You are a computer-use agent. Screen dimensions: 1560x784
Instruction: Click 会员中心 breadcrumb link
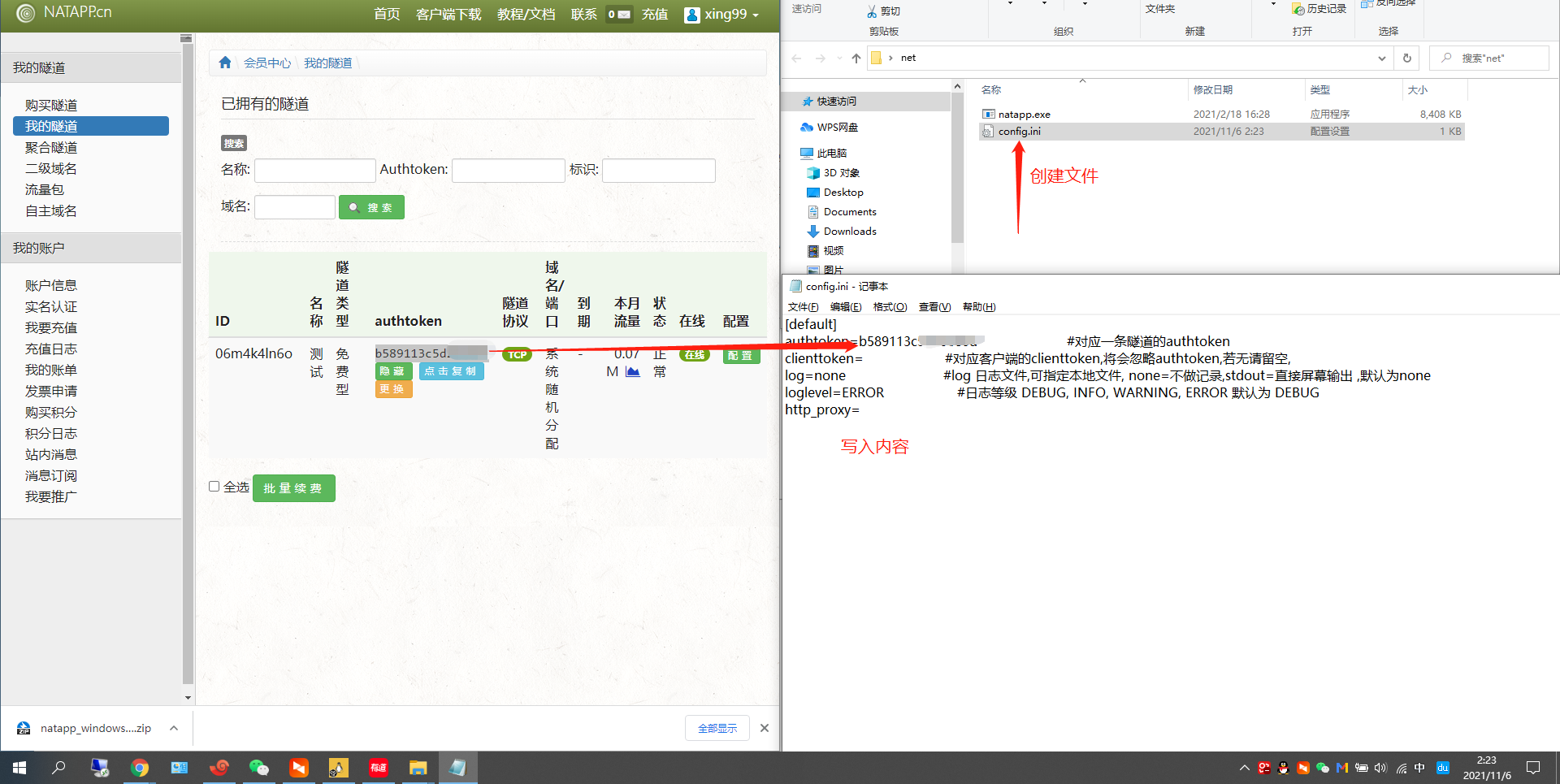(x=267, y=63)
